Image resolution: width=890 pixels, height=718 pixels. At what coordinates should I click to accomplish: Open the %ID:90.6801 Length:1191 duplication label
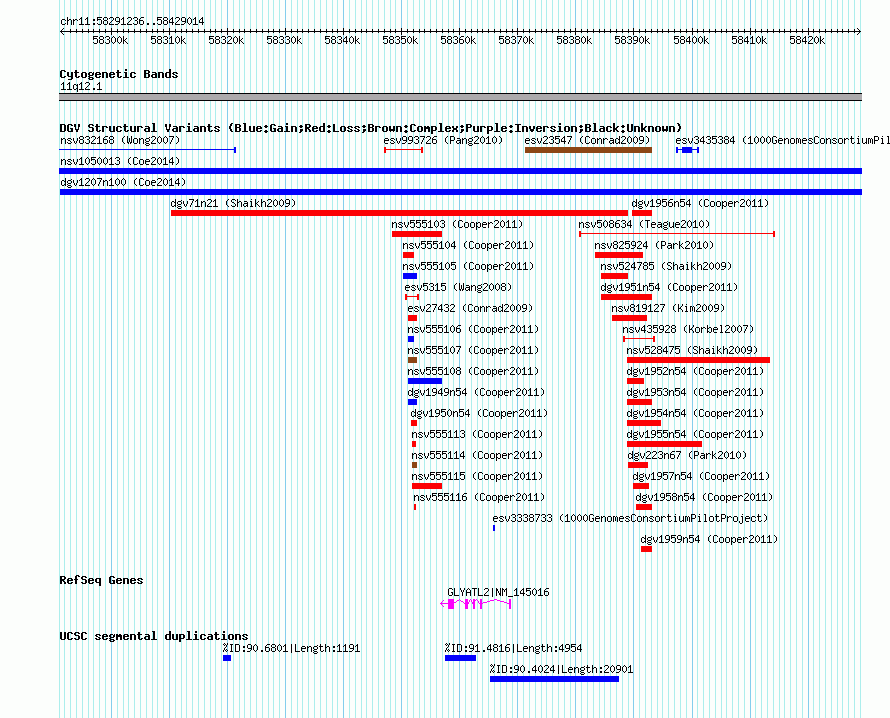(x=291, y=648)
